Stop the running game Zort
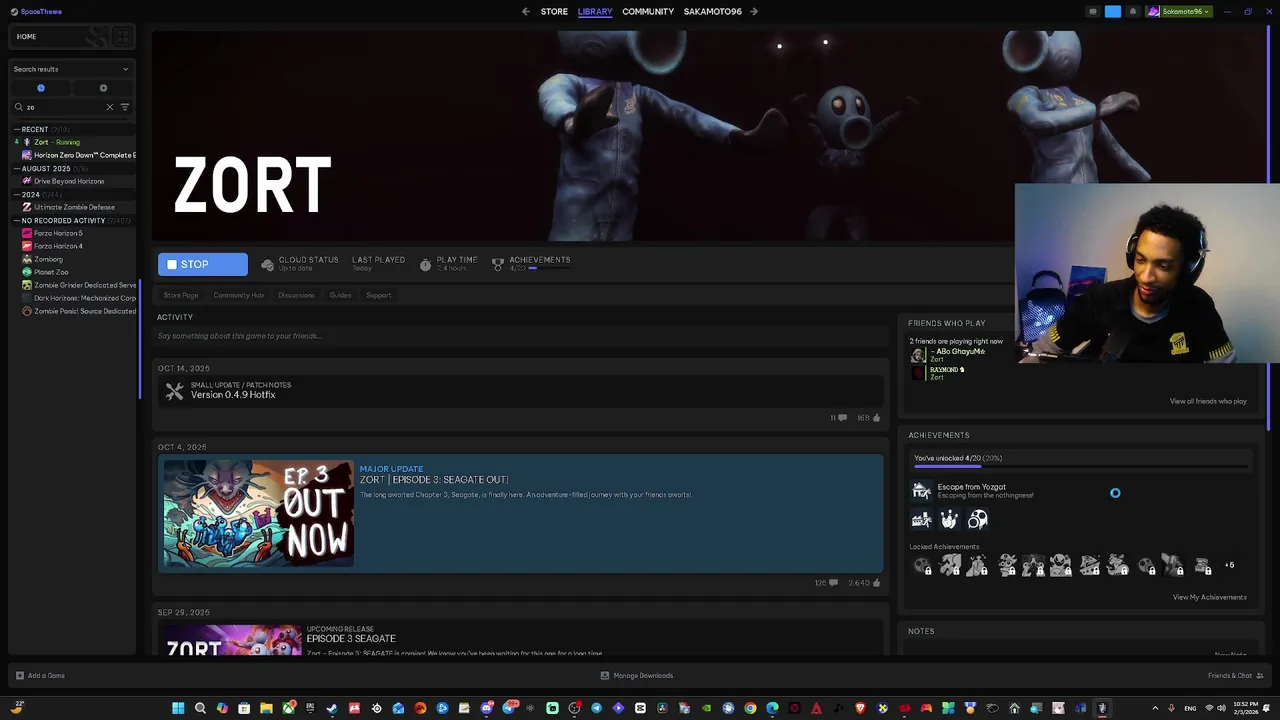1280x720 pixels. 202,264
